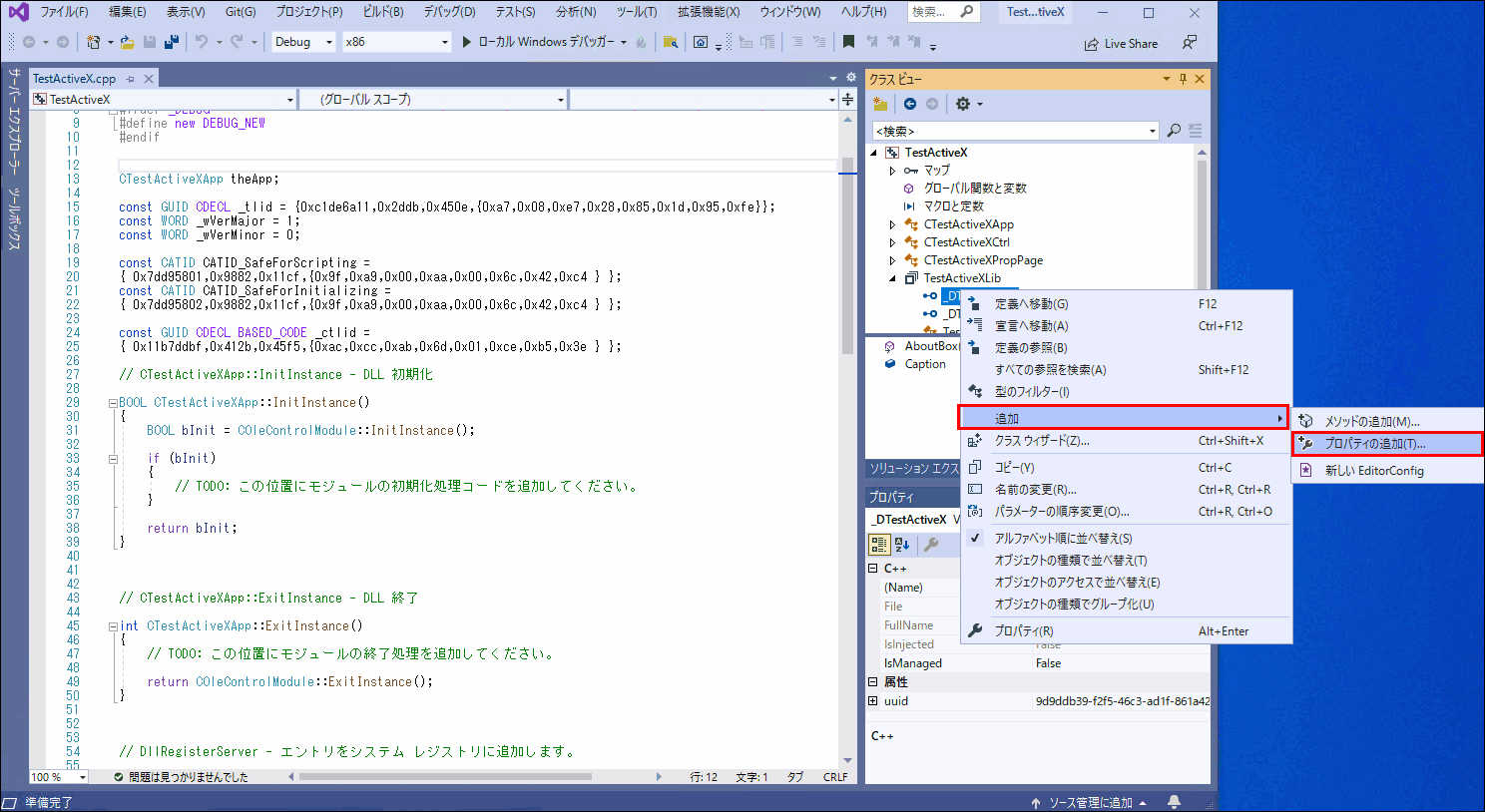Click the new project toolbar icon
Screen dimensions: 1485x812
tap(92, 42)
